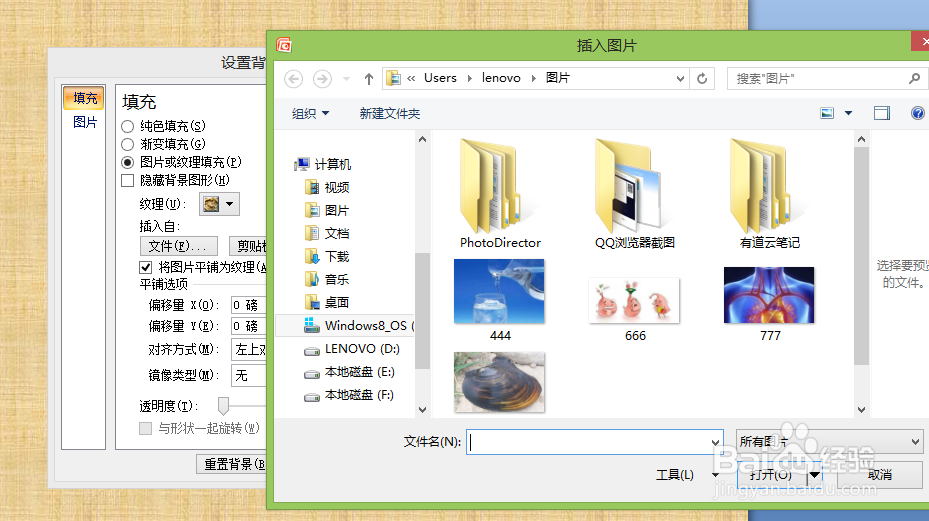Click the change view icon
The image size is (929, 521).
click(x=827, y=113)
